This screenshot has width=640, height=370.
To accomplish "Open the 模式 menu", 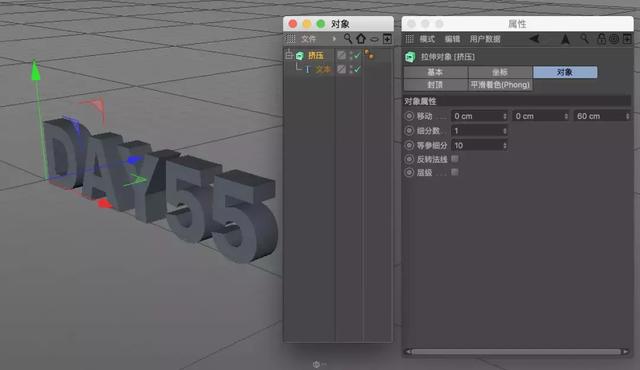I will [x=427, y=39].
